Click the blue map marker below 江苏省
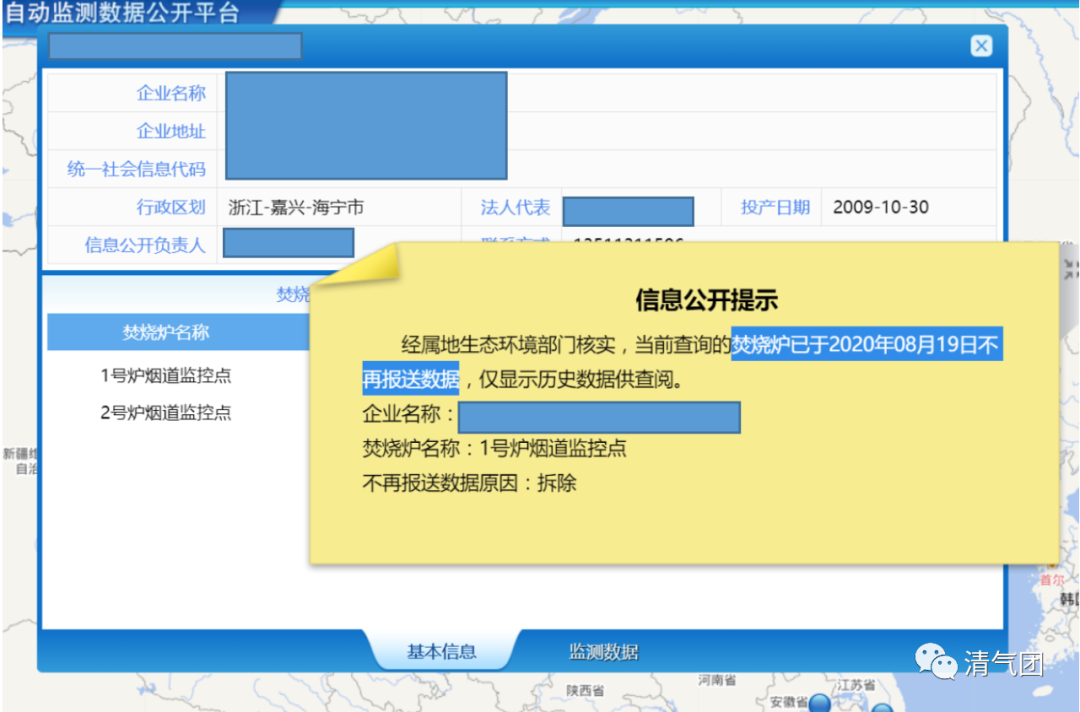This screenshot has height=712, width=1080. pyautogui.click(x=882, y=708)
